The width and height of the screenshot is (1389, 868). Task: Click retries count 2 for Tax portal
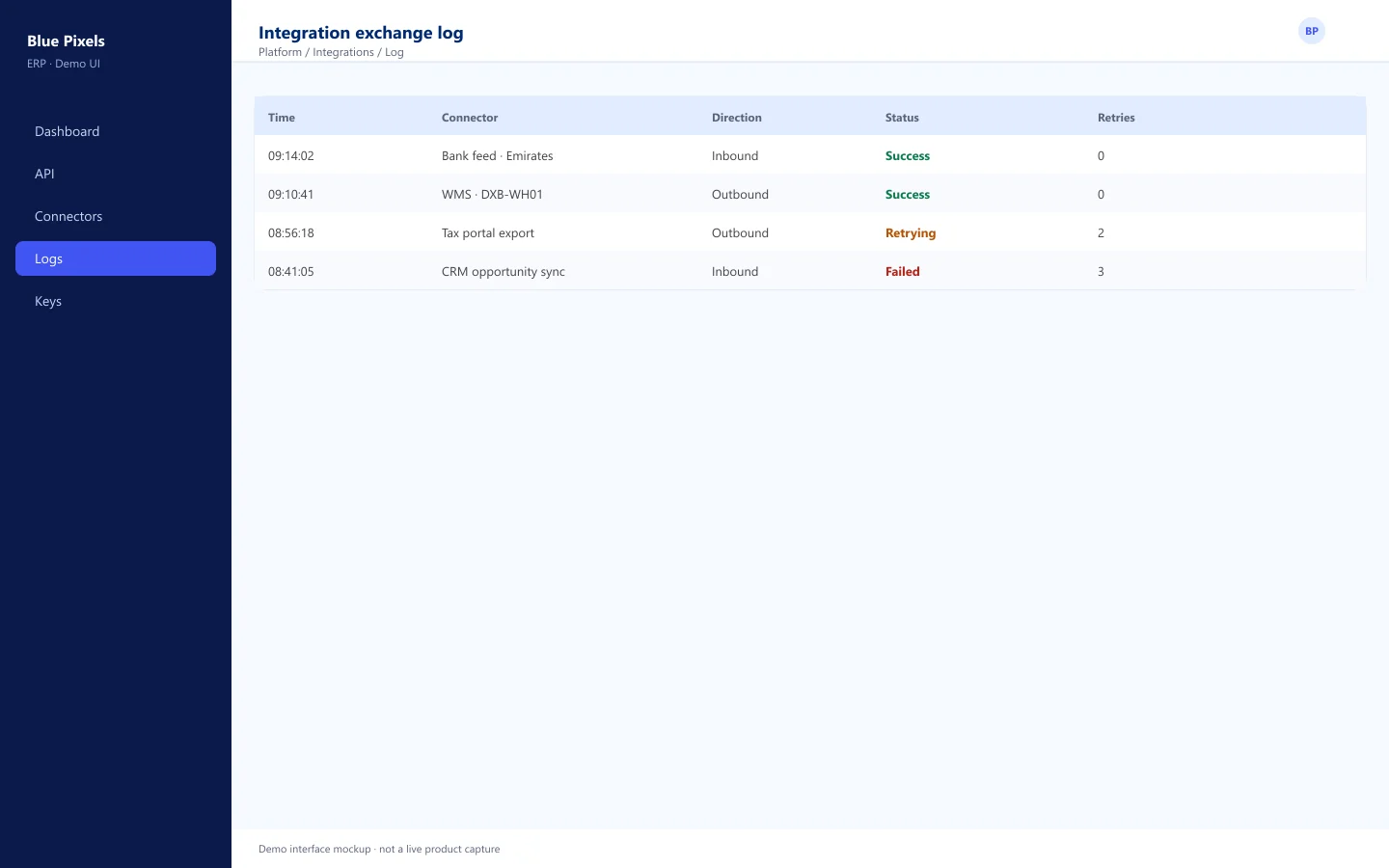tap(1101, 232)
